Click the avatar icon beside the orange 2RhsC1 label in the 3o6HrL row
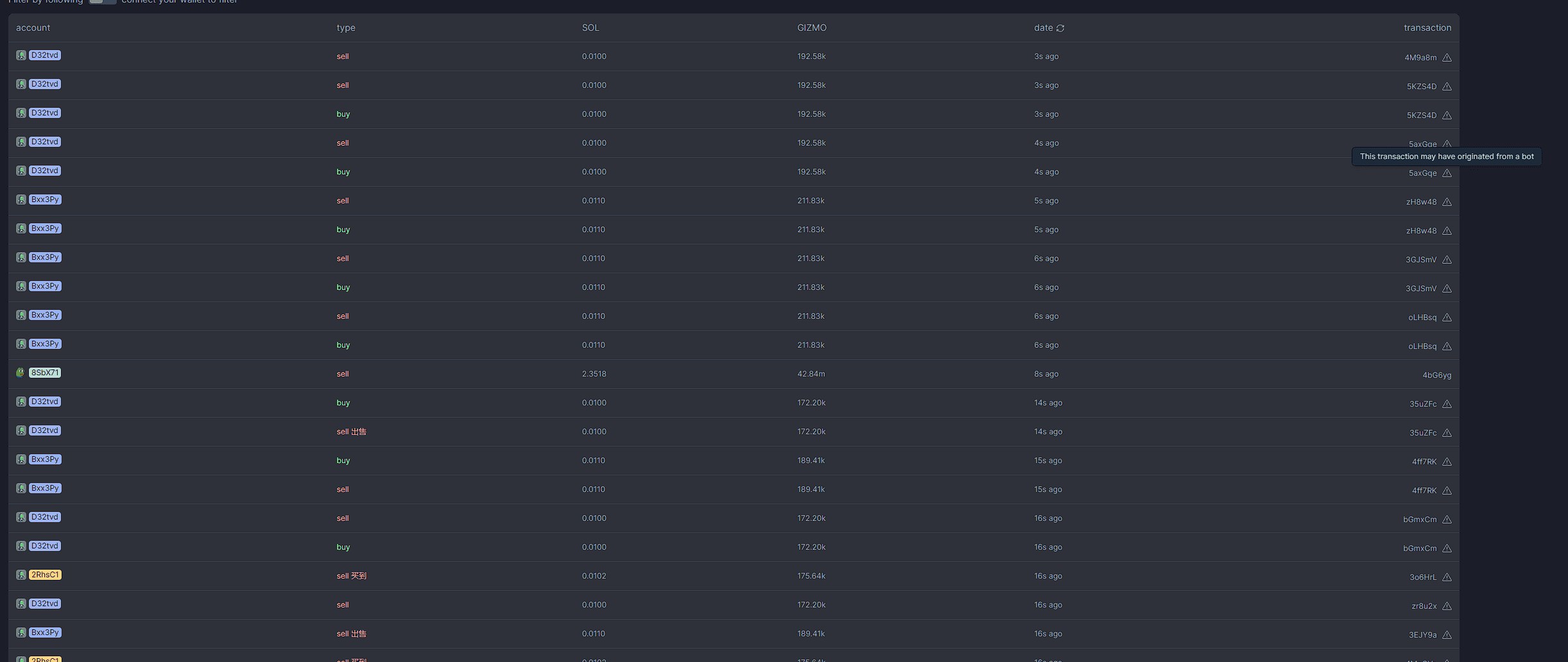 (21, 575)
